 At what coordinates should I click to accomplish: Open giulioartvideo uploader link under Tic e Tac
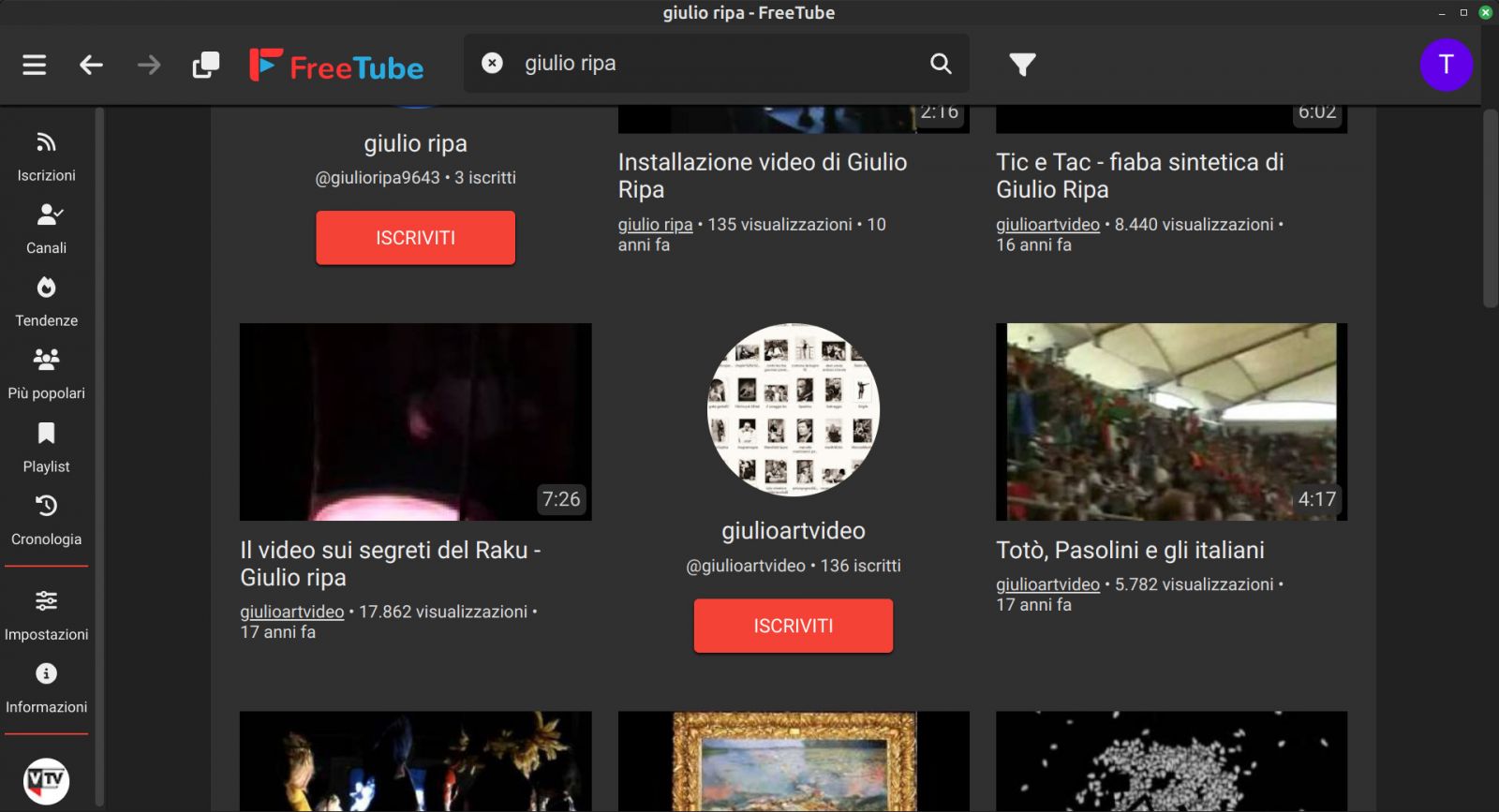point(1047,225)
